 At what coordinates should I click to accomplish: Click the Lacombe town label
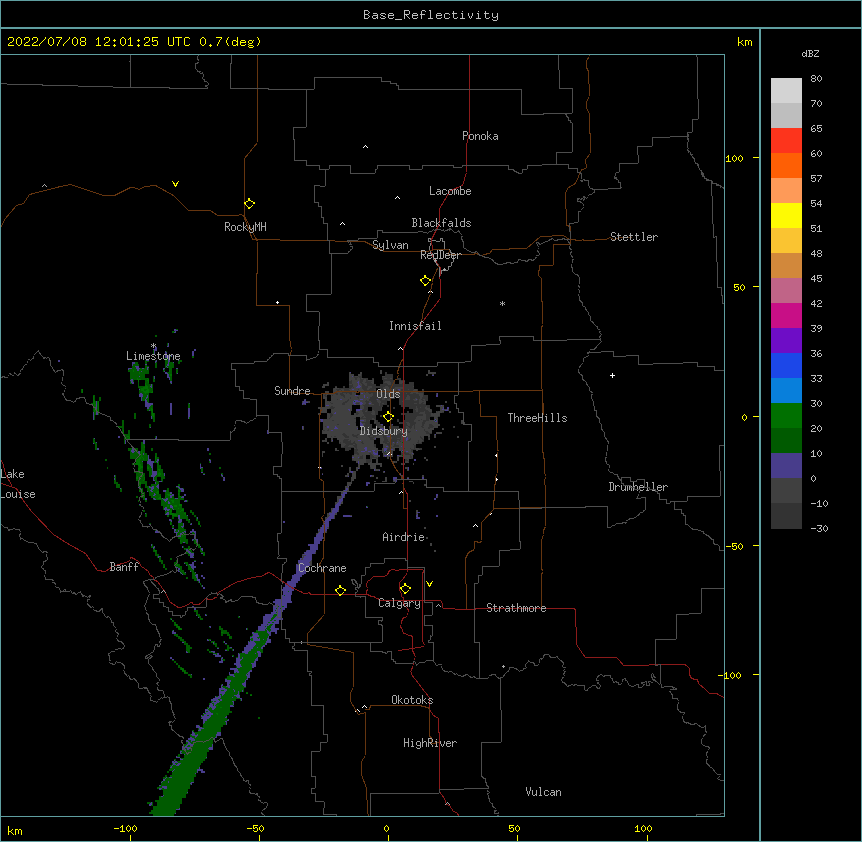pos(450,191)
